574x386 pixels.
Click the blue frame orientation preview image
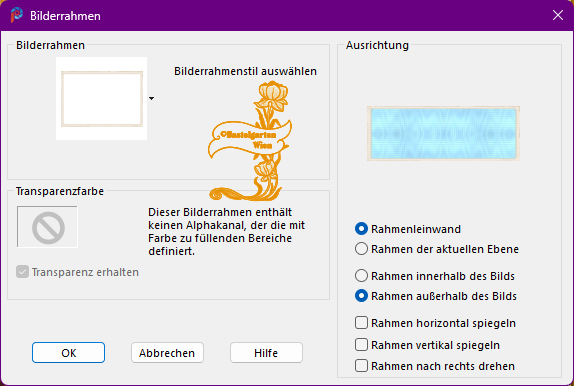pos(443,133)
